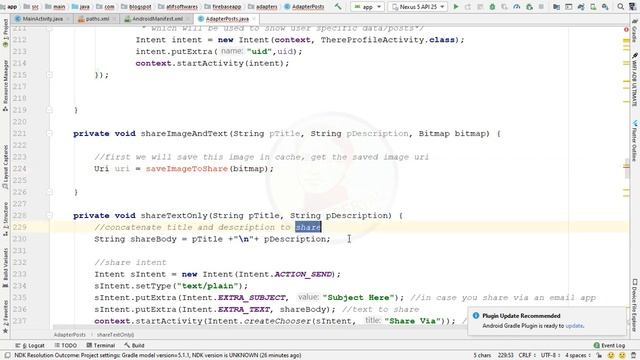Click the error indicator at top of scrollbar
Screen dimensions: 640x360
tap(626, 29)
